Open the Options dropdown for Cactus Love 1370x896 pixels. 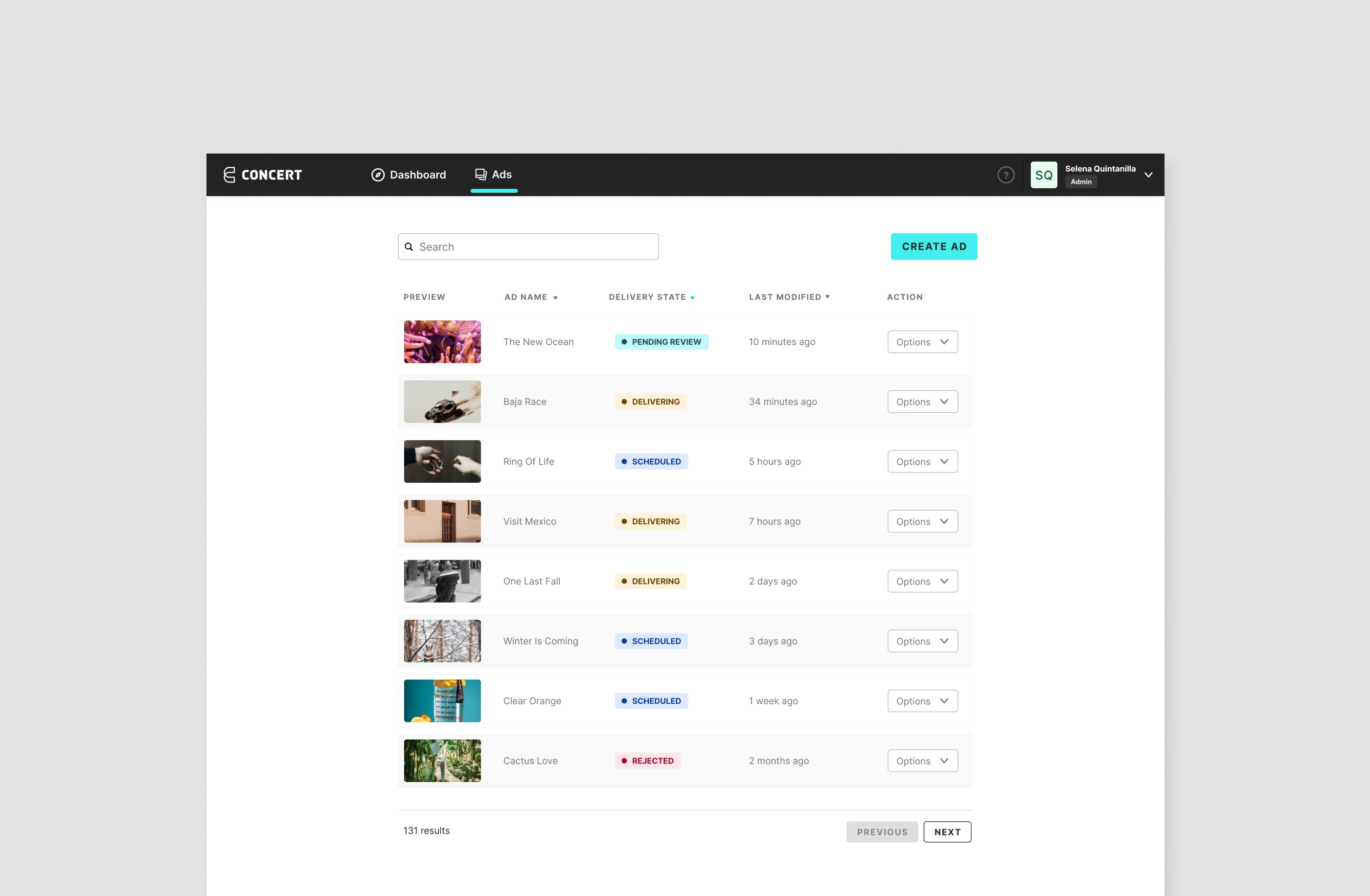(922, 760)
